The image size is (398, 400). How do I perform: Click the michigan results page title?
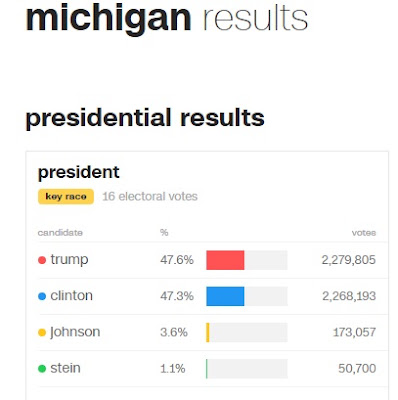(x=167, y=18)
